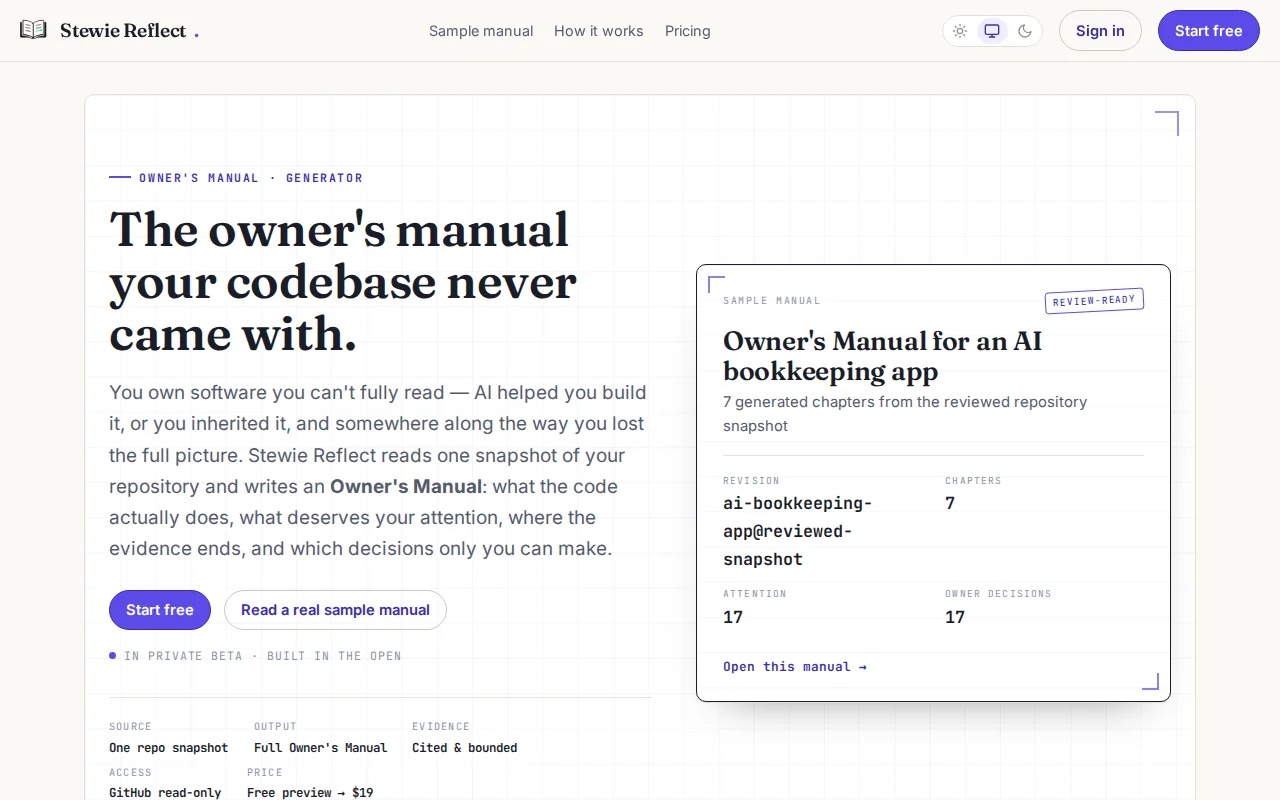This screenshot has width=1280, height=800.
Task: Follow the Open this manual link
Action: point(795,666)
